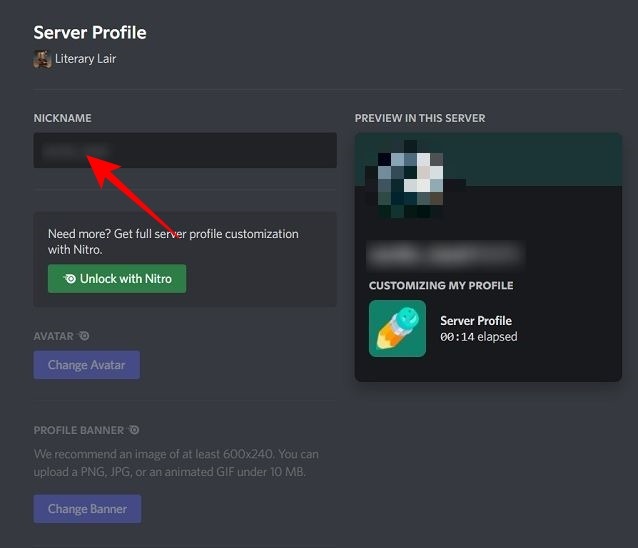Click the AVATAR section label

[x=54, y=336]
